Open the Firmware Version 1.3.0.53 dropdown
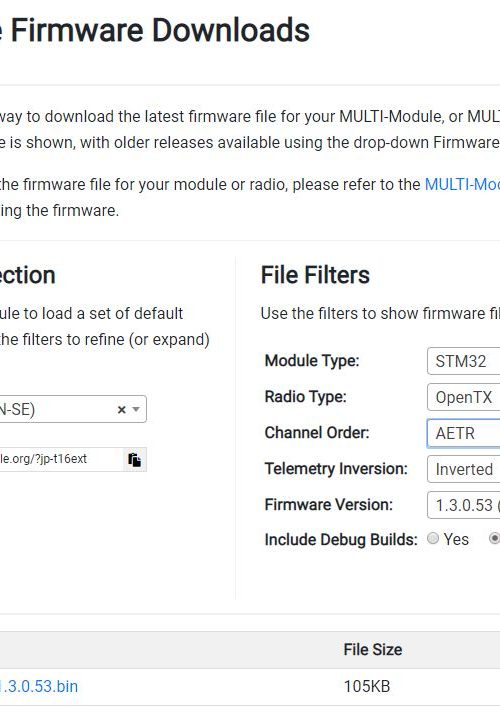 463,505
